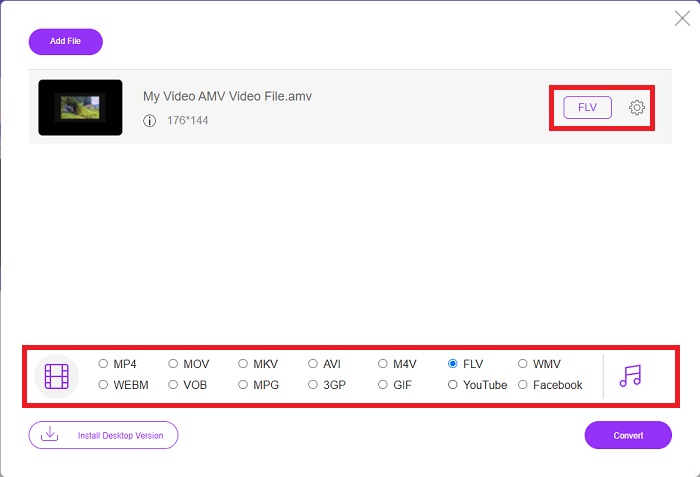Open the FLV format selector button
The image size is (700, 477).
[587, 108]
